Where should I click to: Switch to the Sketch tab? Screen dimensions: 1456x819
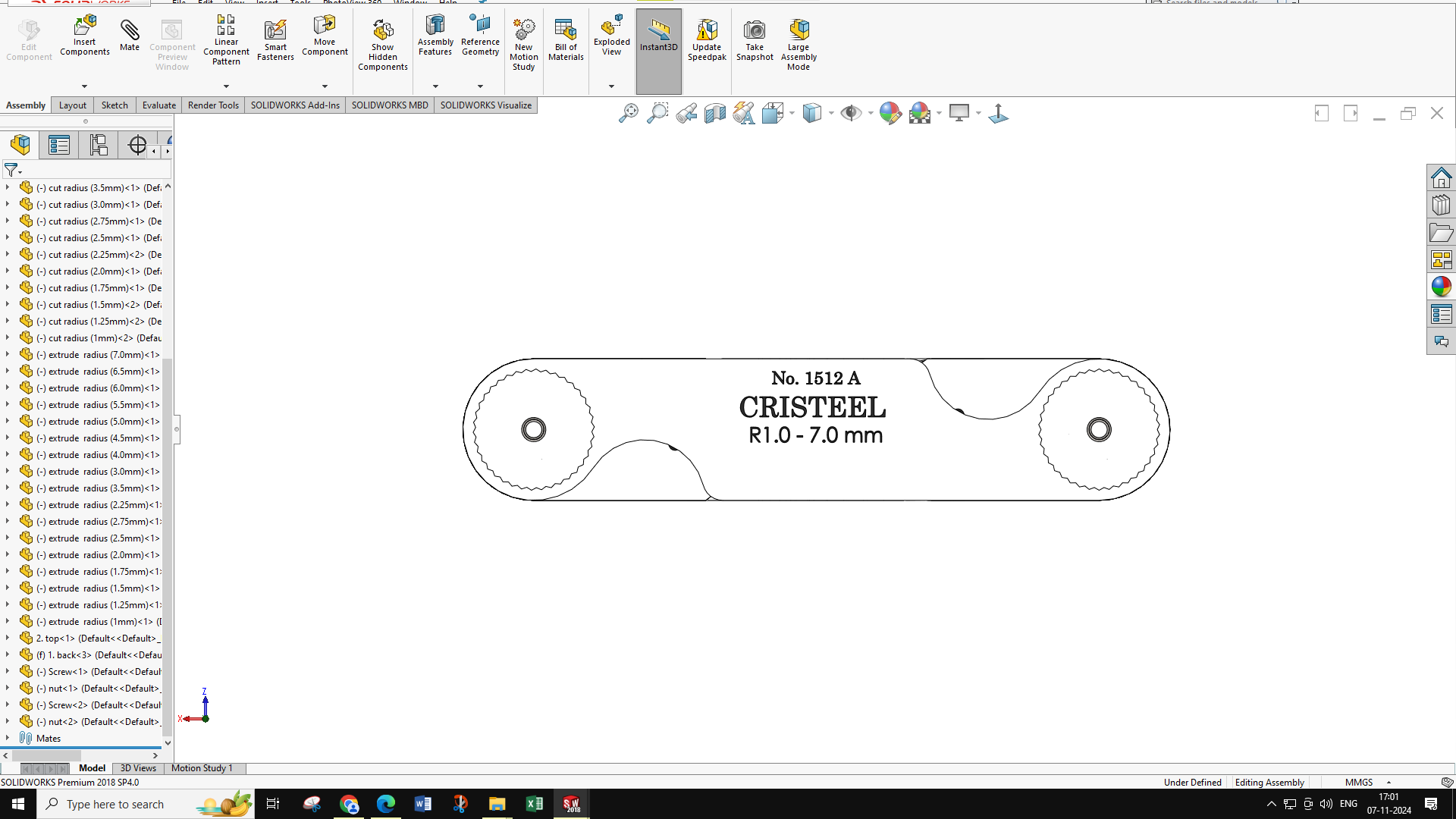115,105
